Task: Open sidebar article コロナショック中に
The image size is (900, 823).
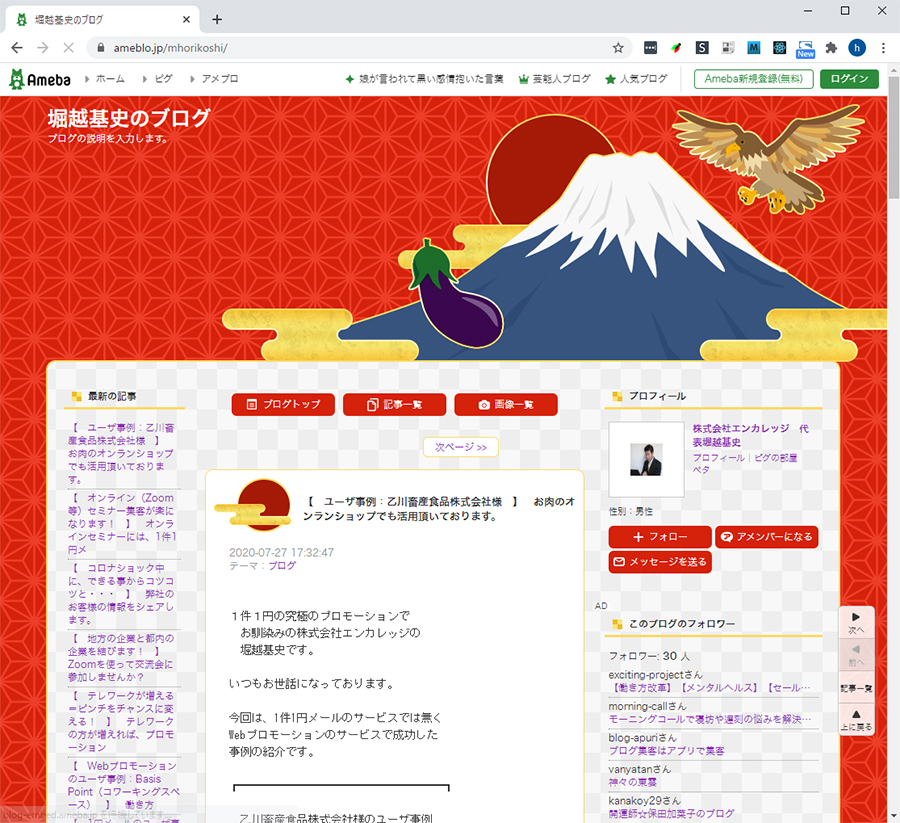Action: (121, 593)
